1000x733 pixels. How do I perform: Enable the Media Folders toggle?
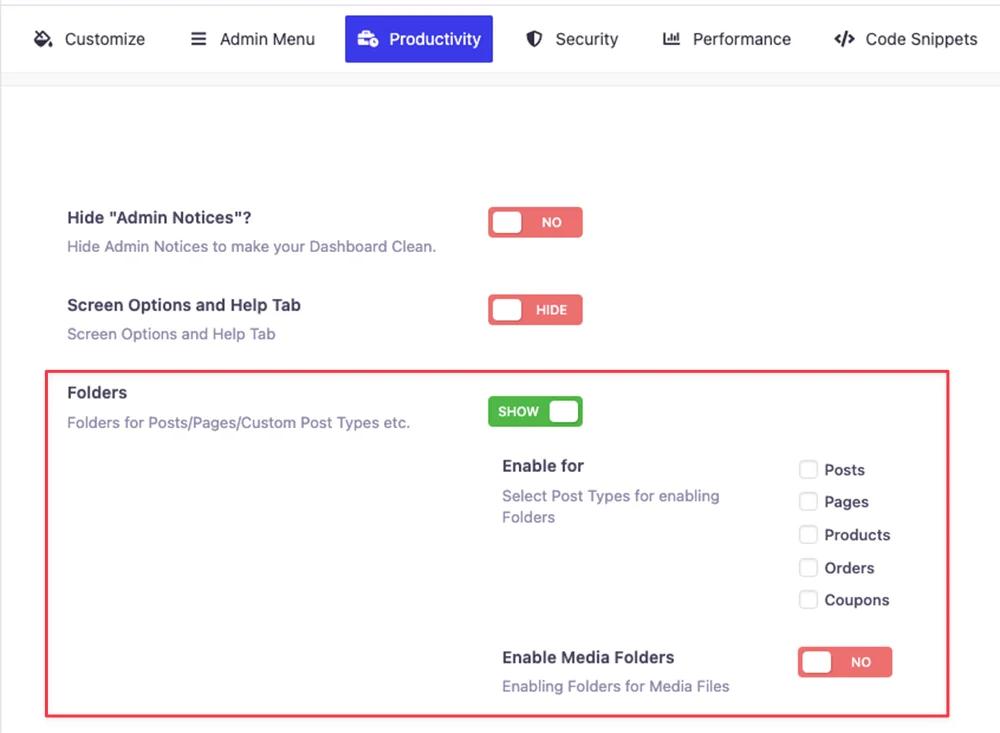(x=844, y=662)
